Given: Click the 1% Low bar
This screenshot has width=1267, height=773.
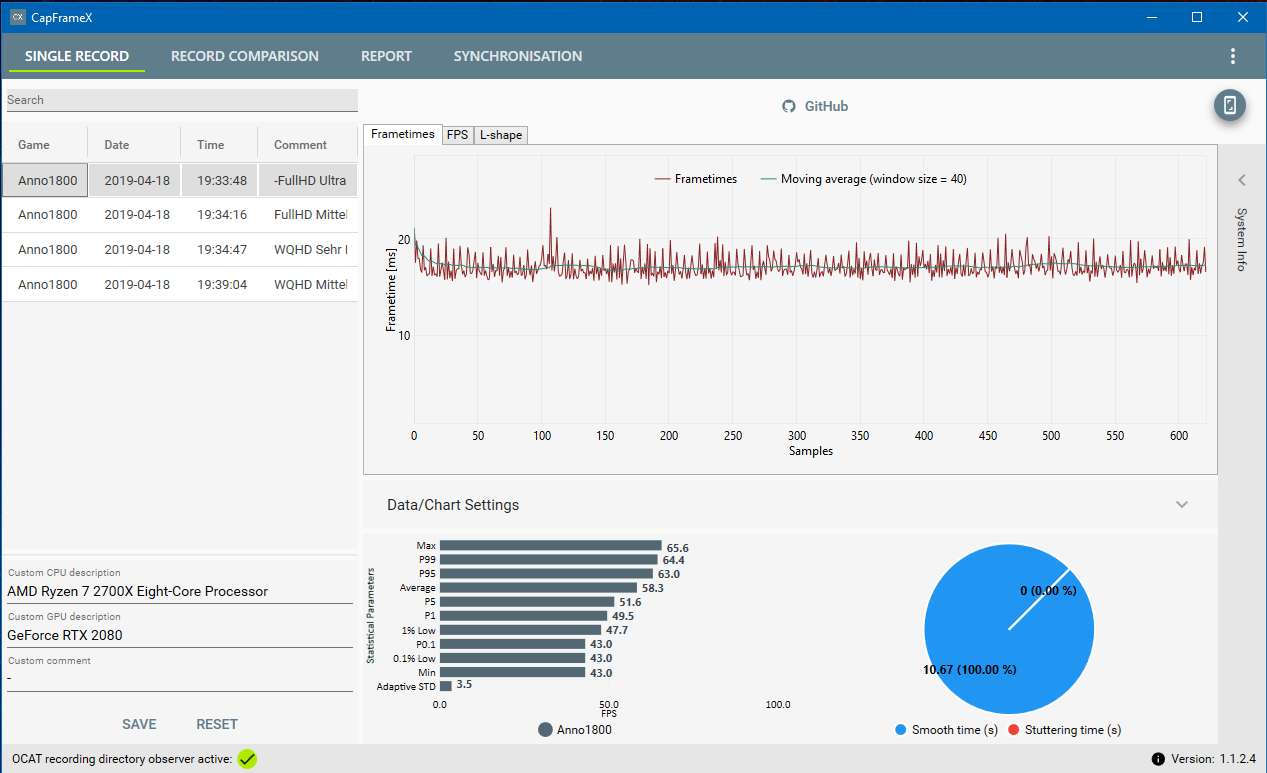Looking at the screenshot, I should pyautogui.click(x=520, y=630).
